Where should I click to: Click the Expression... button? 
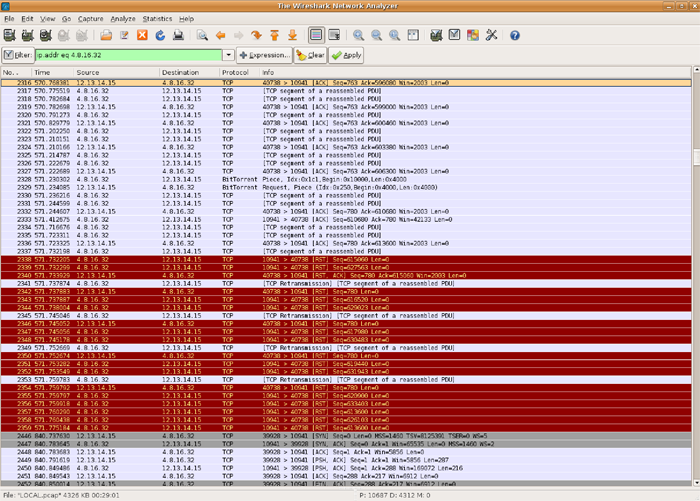click(x=265, y=55)
